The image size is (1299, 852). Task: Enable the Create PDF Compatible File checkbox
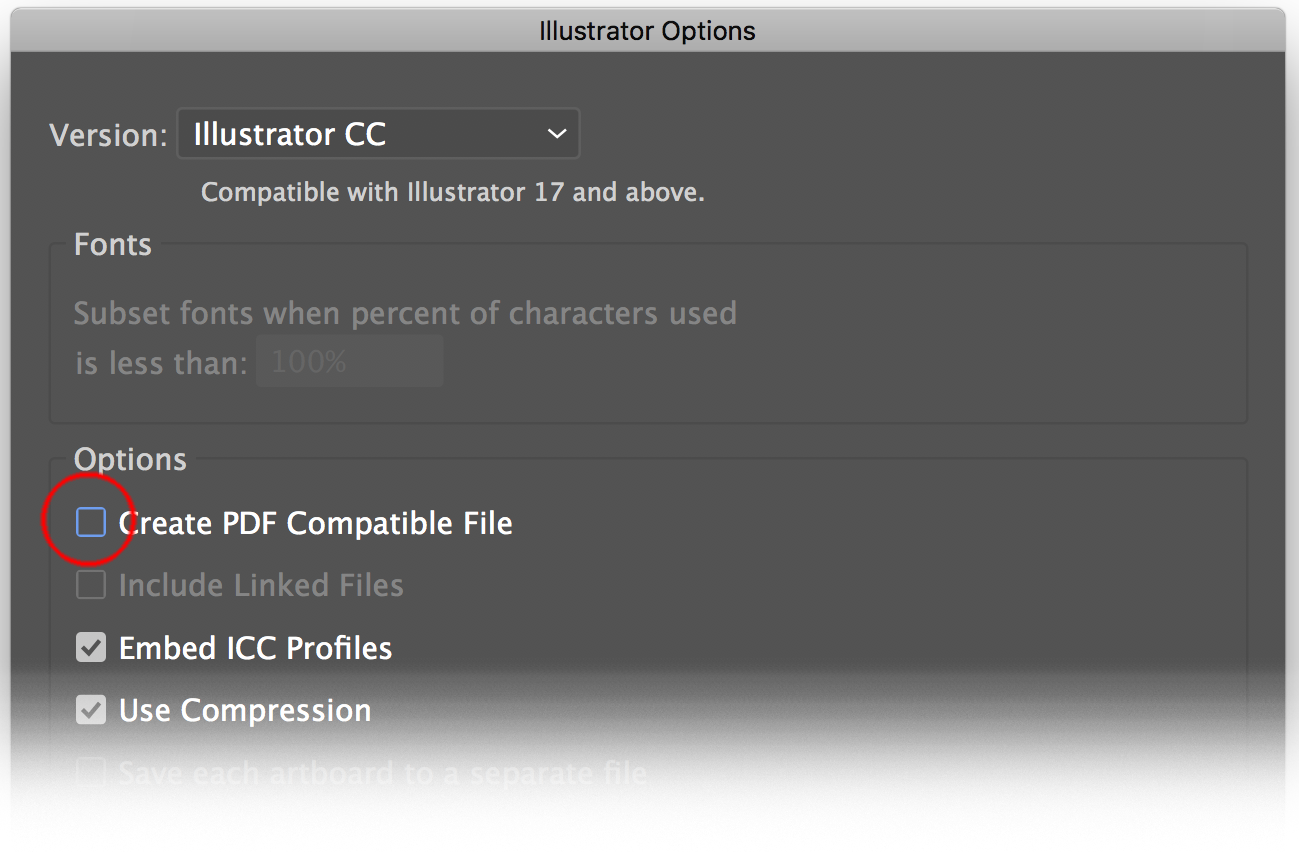[91, 522]
